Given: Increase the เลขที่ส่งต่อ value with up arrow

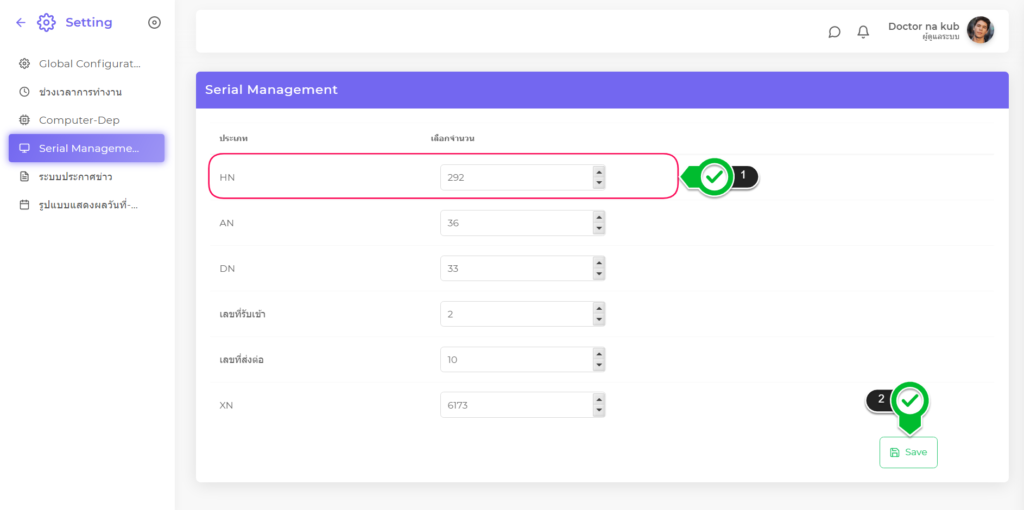Looking at the screenshot, I should pyautogui.click(x=599, y=354).
